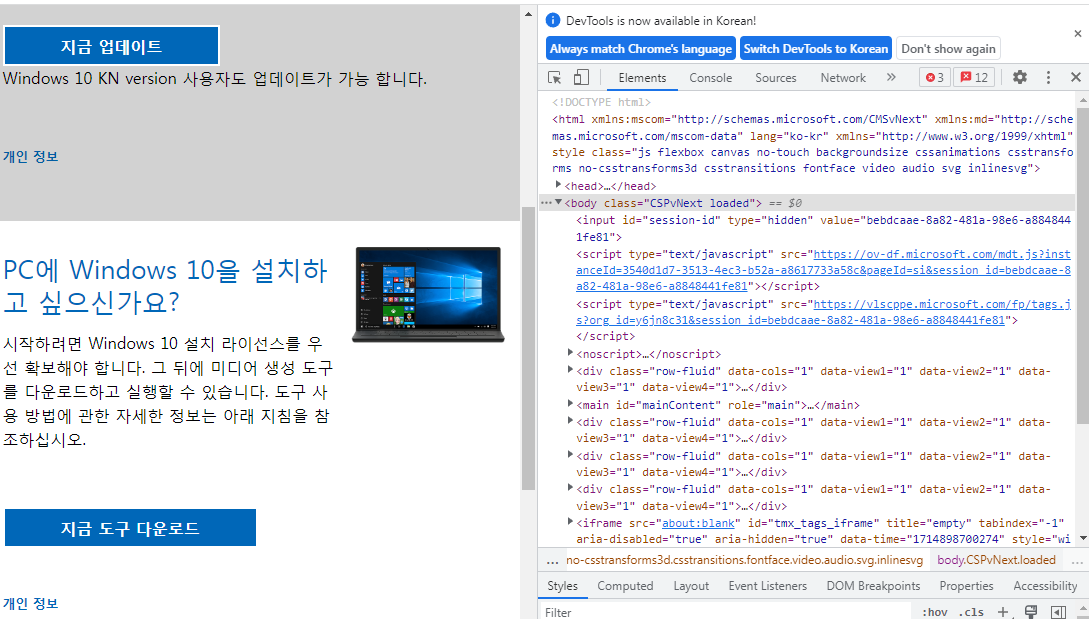The image size is (1089, 619).
Task: Open the Network tab
Action: (843, 78)
